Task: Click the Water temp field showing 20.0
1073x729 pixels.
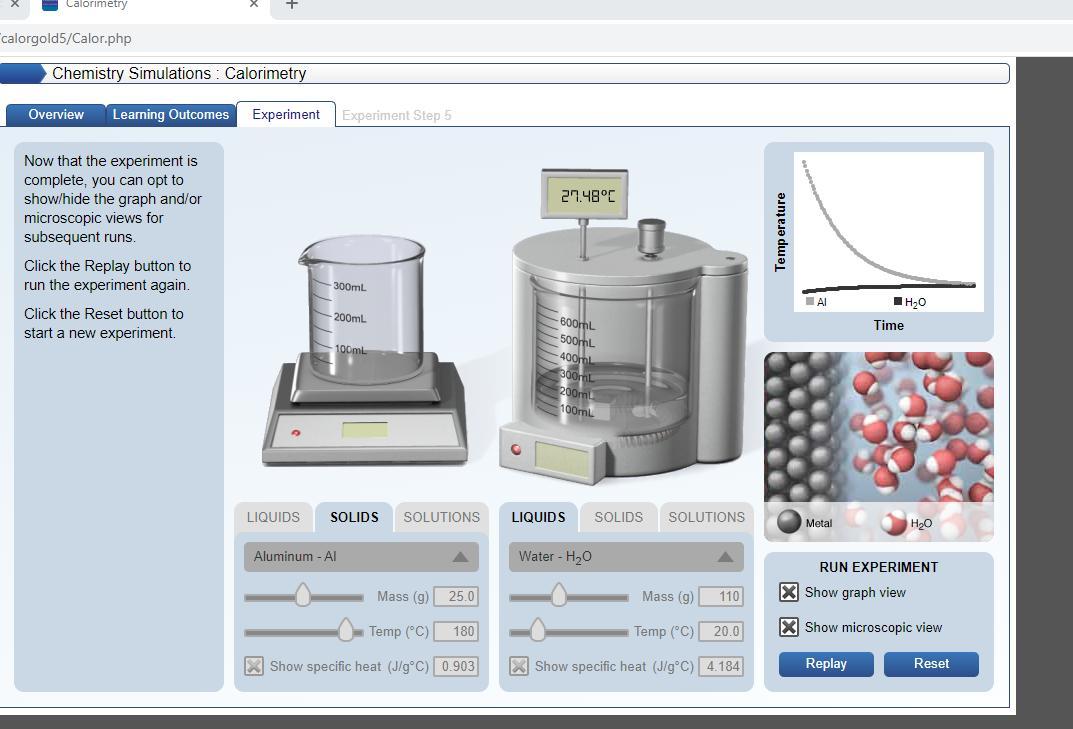Action: point(721,631)
